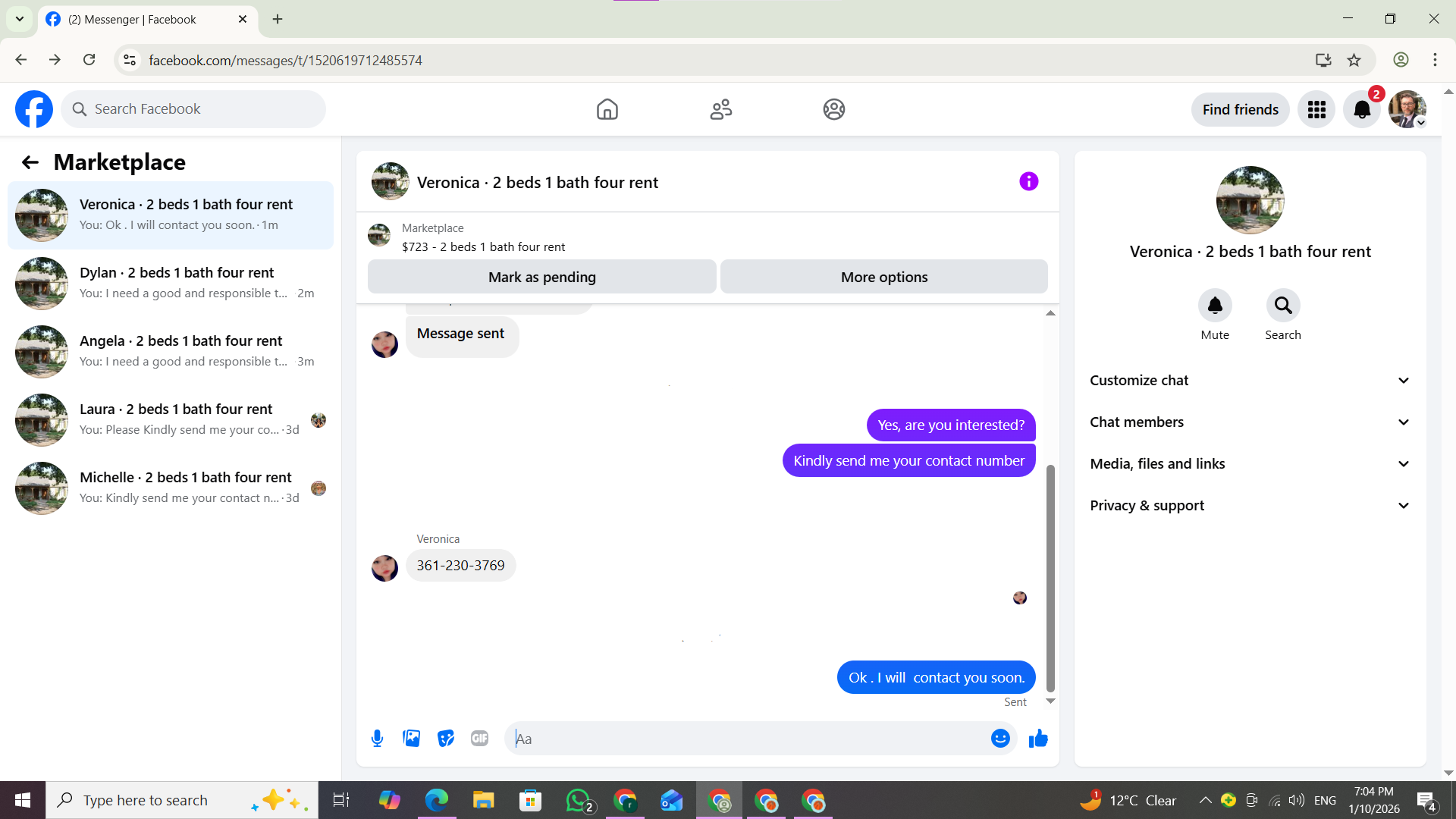
Task: Open conversation information purple icon
Action: point(1028,181)
